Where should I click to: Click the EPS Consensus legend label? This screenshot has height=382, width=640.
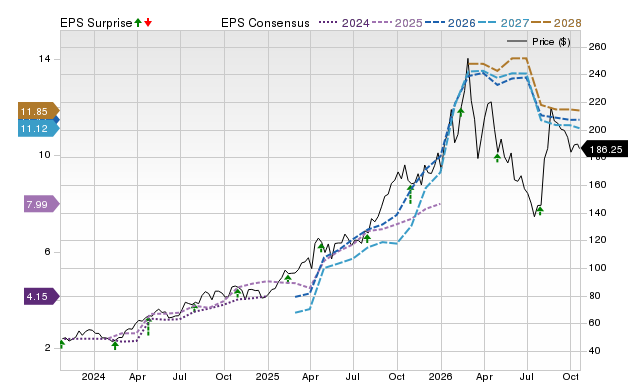tap(265, 23)
